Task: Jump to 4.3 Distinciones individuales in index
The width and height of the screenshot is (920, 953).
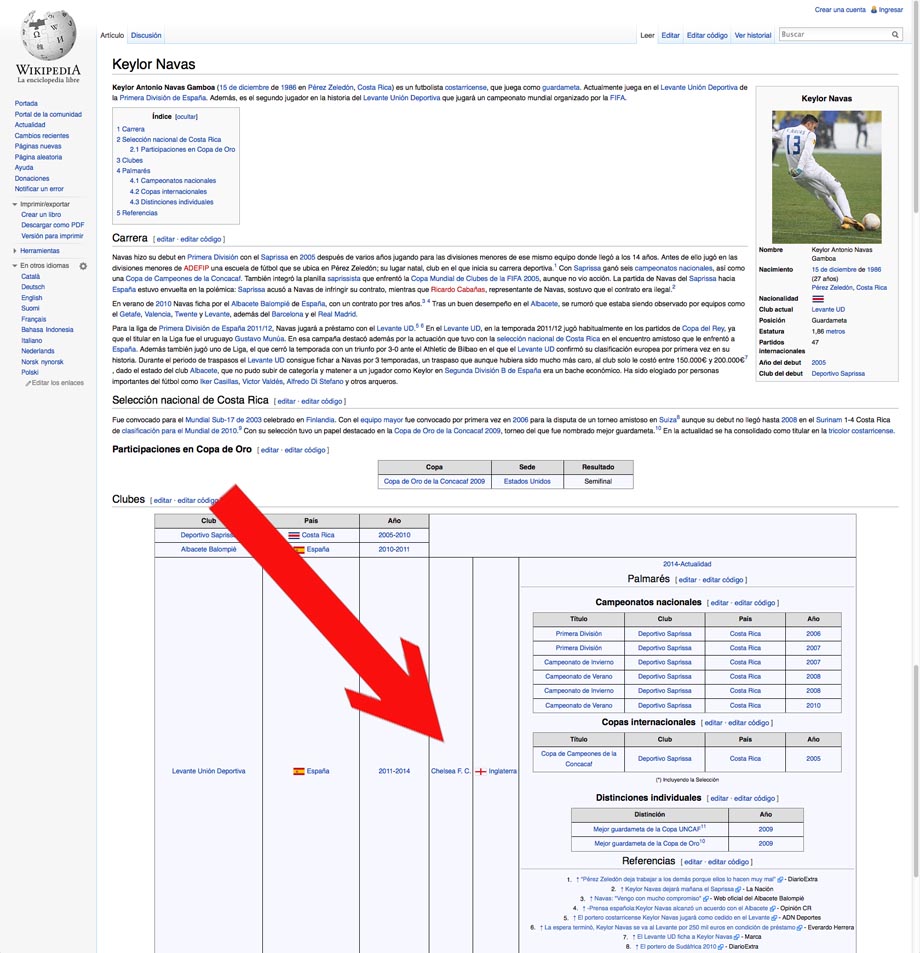Action: click(x=171, y=202)
